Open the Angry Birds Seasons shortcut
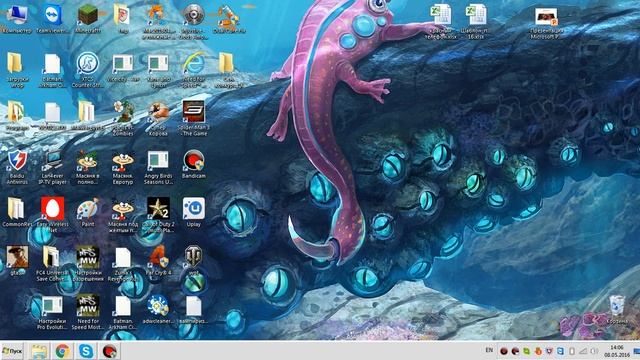 158,167
